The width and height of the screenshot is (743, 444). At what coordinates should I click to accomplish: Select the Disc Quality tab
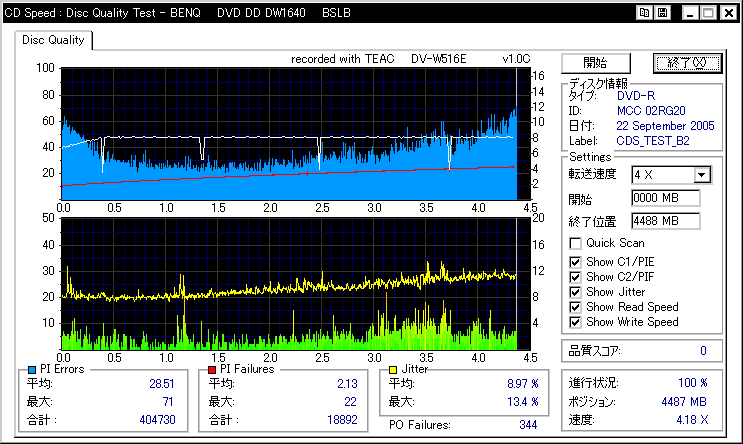click(53, 40)
